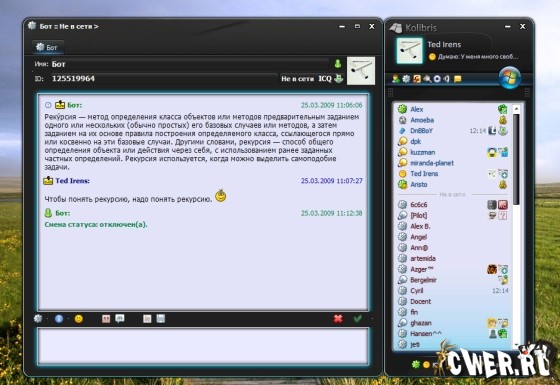Send message with green checkmark

(358, 319)
